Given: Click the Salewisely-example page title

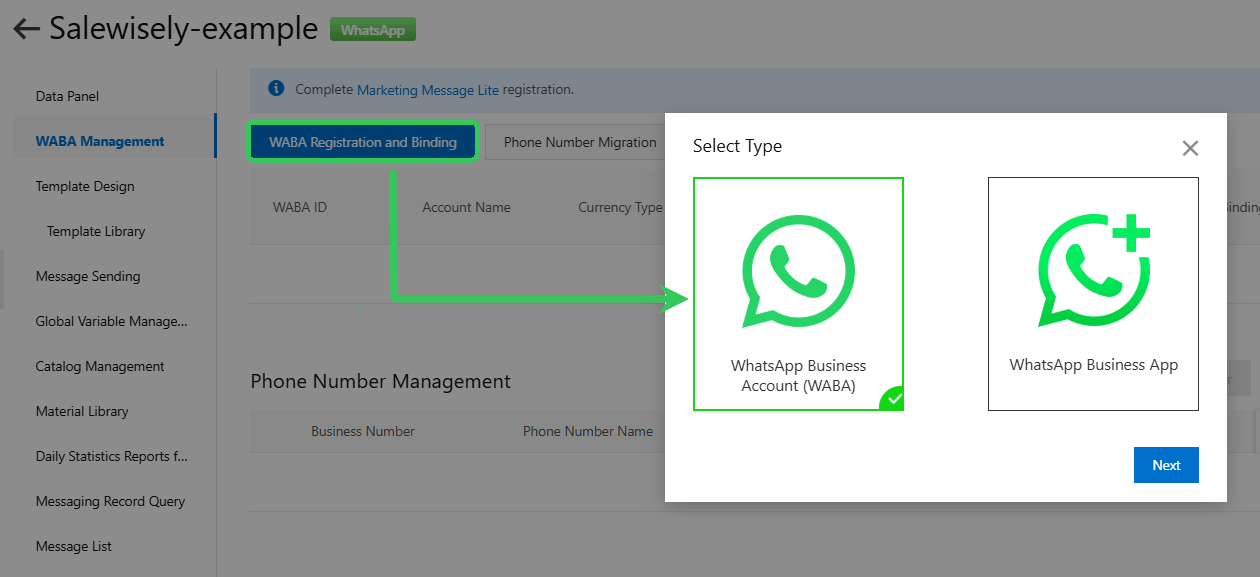Looking at the screenshot, I should pos(183,29).
